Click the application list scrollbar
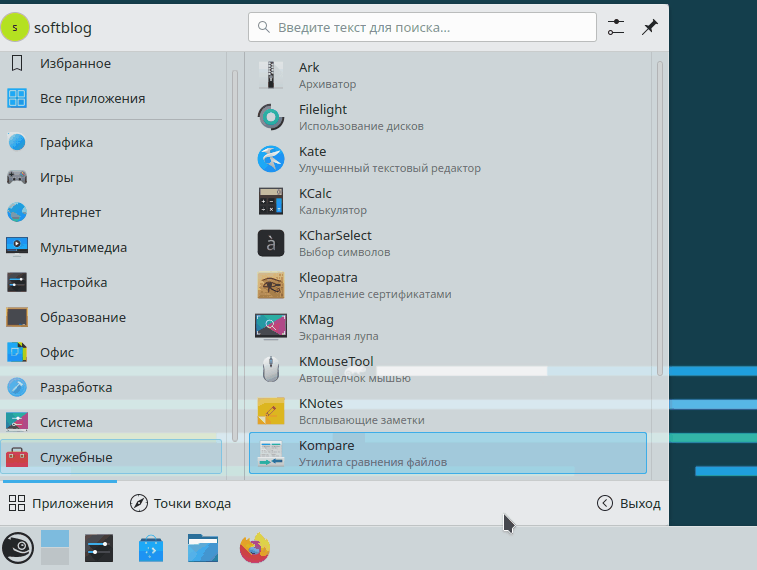 coord(659,218)
